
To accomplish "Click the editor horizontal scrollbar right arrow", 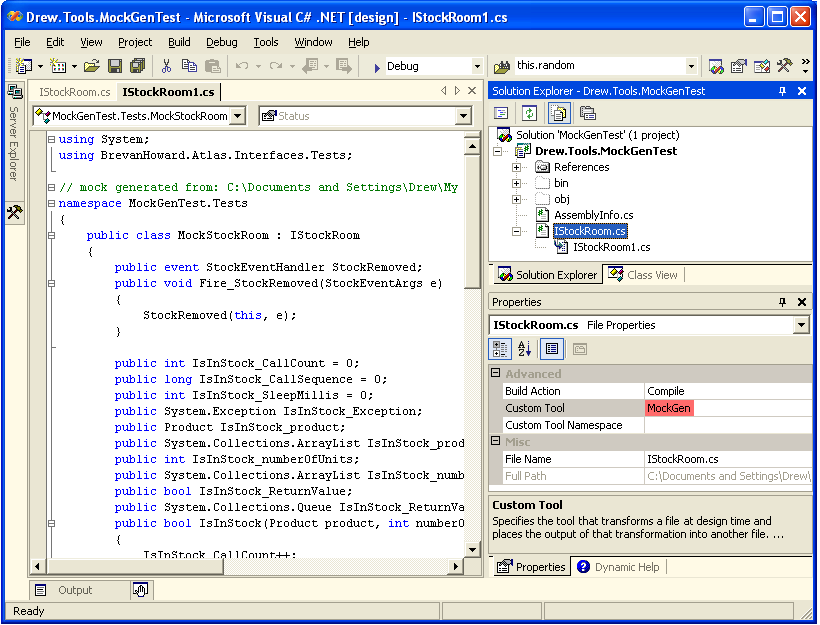I will tap(455, 566).
